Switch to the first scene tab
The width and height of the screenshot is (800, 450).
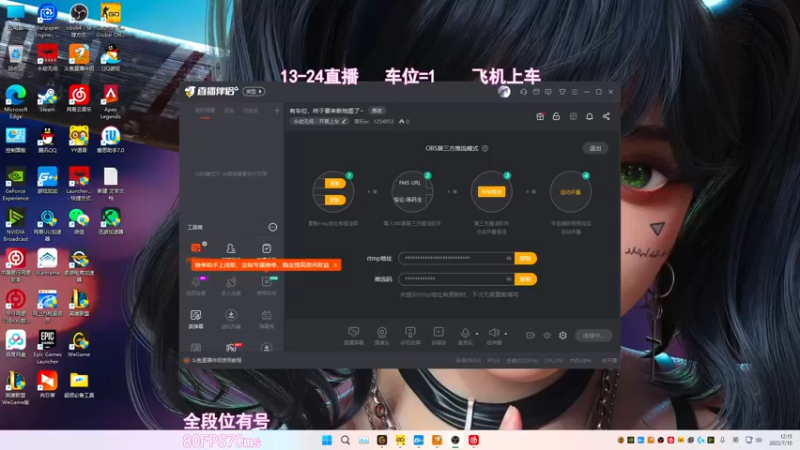(205, 111)
